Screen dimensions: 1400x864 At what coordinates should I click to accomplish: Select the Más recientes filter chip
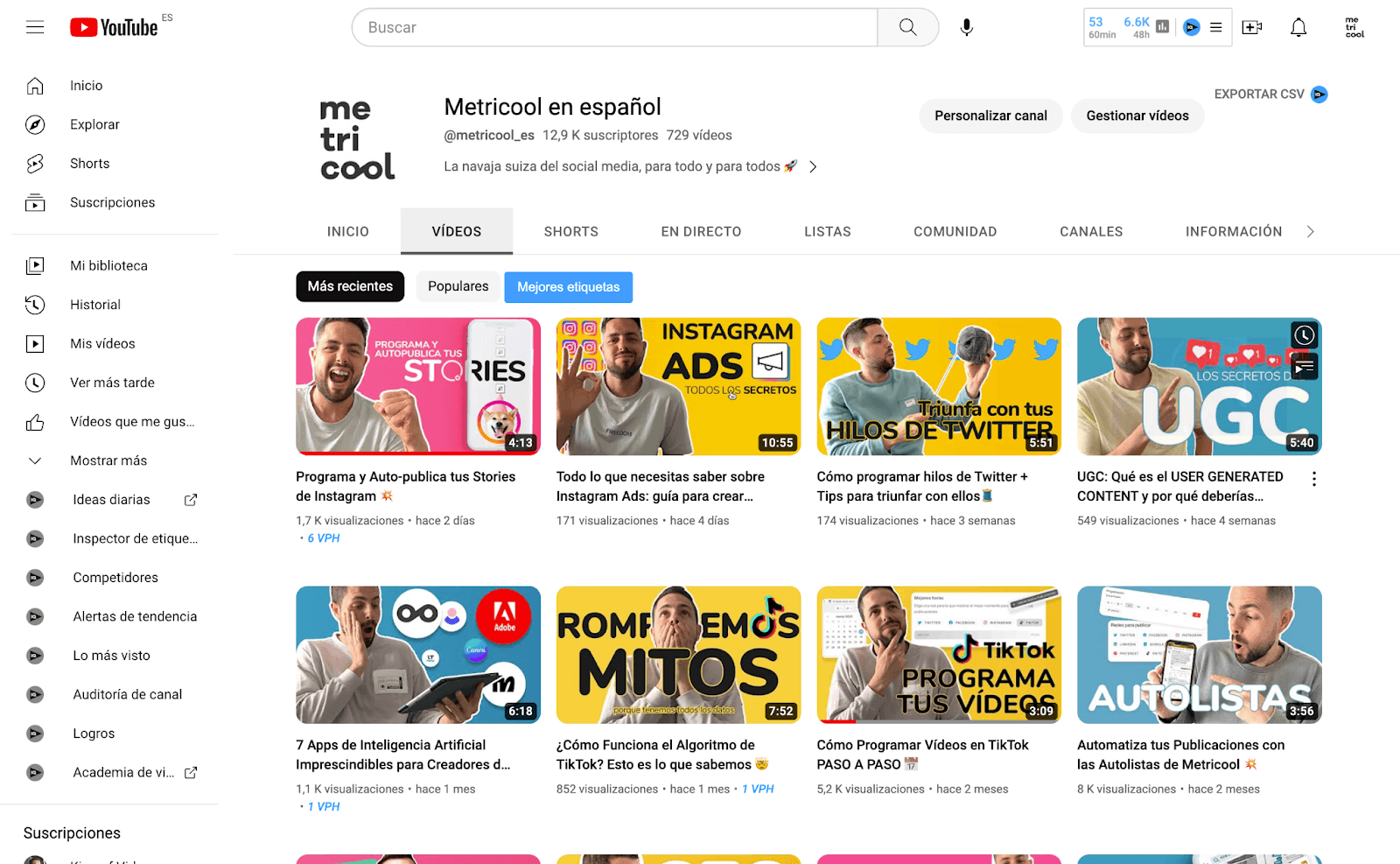[350, 286]
